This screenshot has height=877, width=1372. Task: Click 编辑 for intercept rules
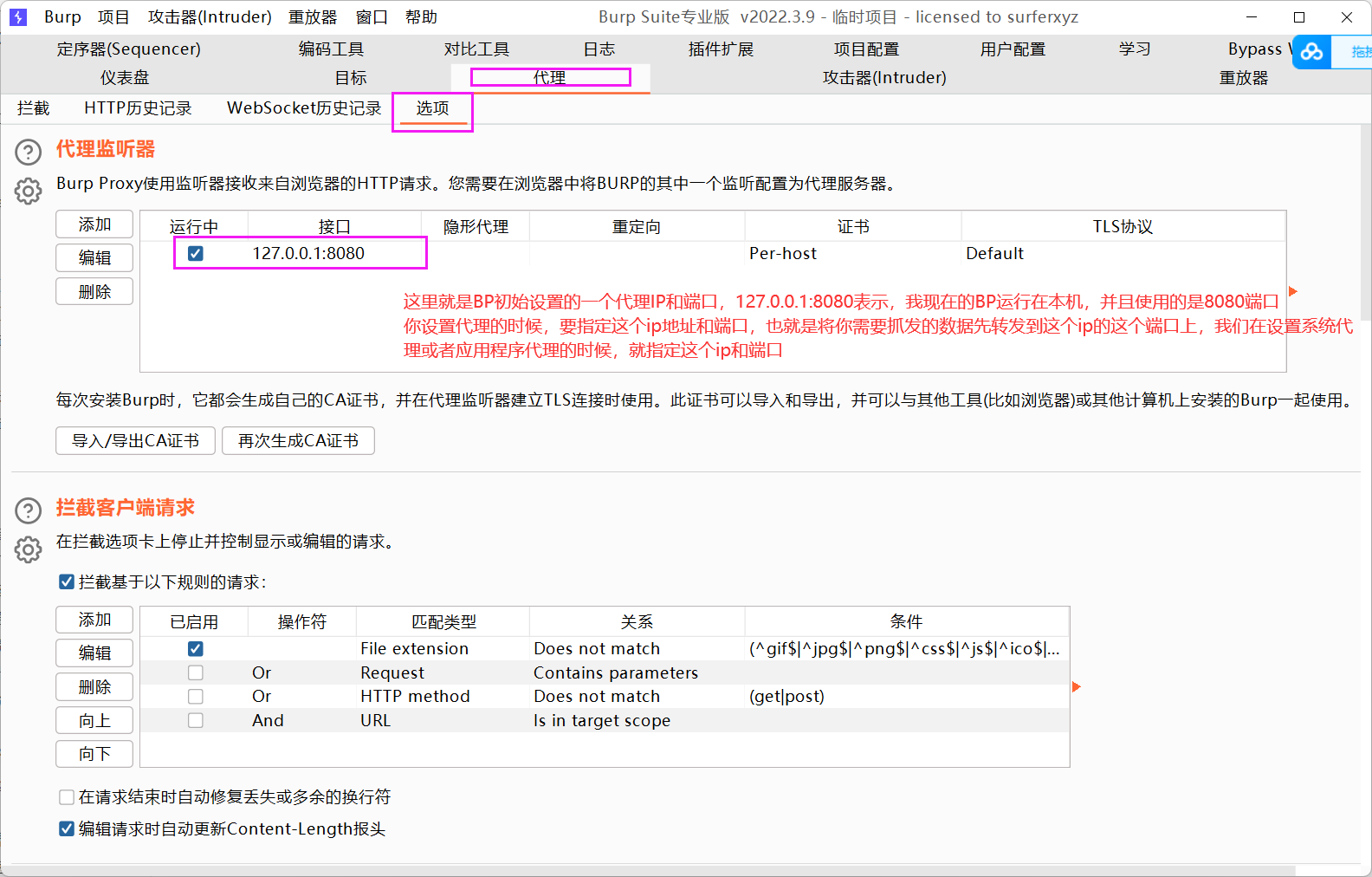pyautogui.click(x=94, y=653)
